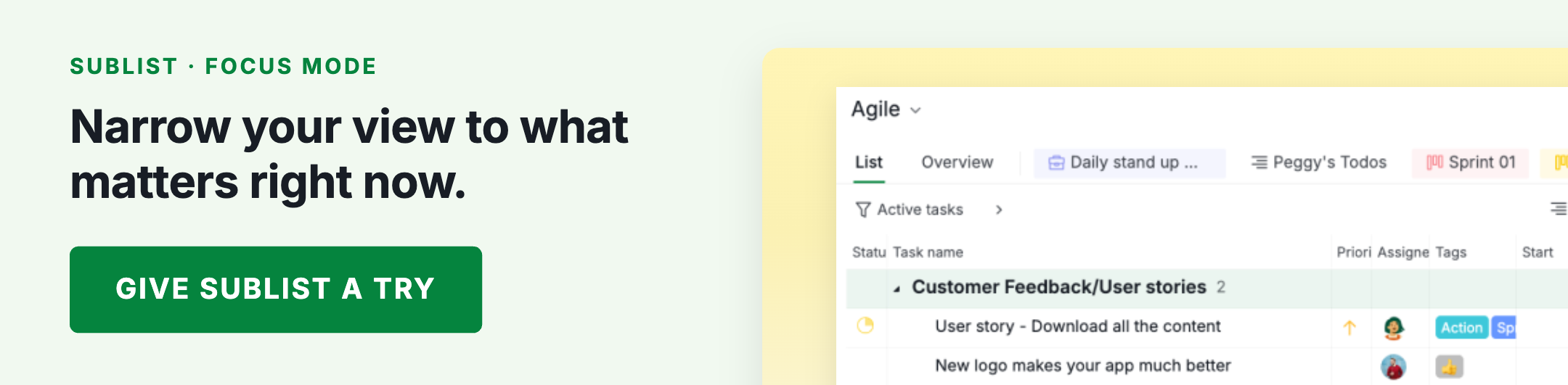The width and height of the screenshot is (1568, 385).
Task: Click the Tags column header
Action: point(1450,252)
